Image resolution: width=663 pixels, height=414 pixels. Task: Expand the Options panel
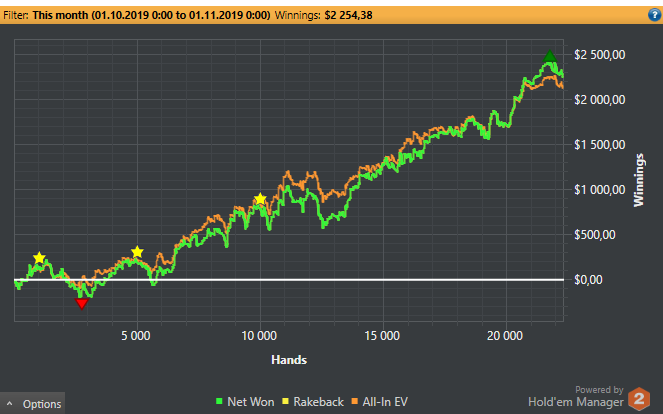pyautogui.click(x=33, y=404)
